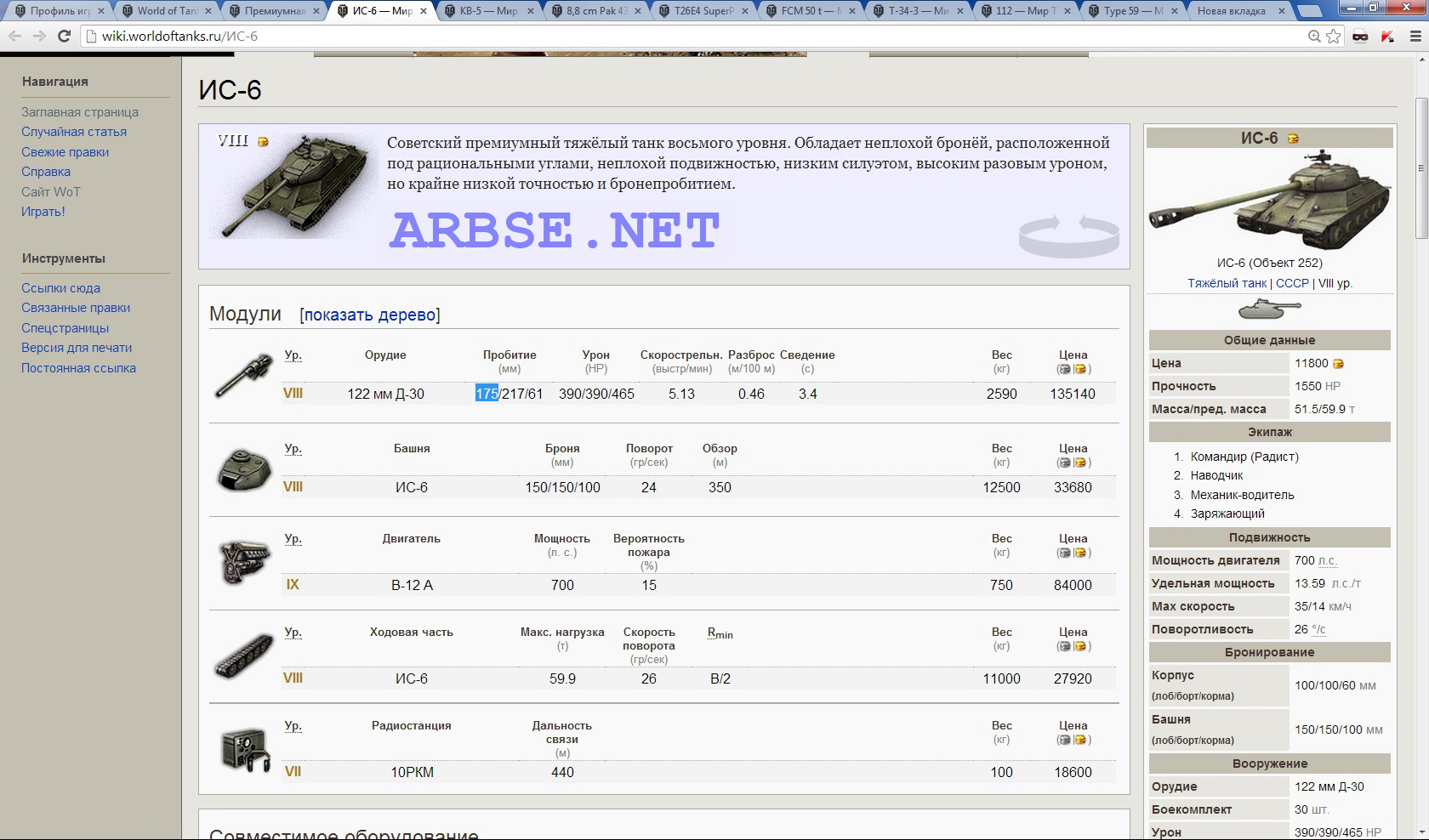The width and height of the screenshot is (1429, 840).
Task: Select gun name '122 мм Д-30' in modules
Action: coord(385,394)
